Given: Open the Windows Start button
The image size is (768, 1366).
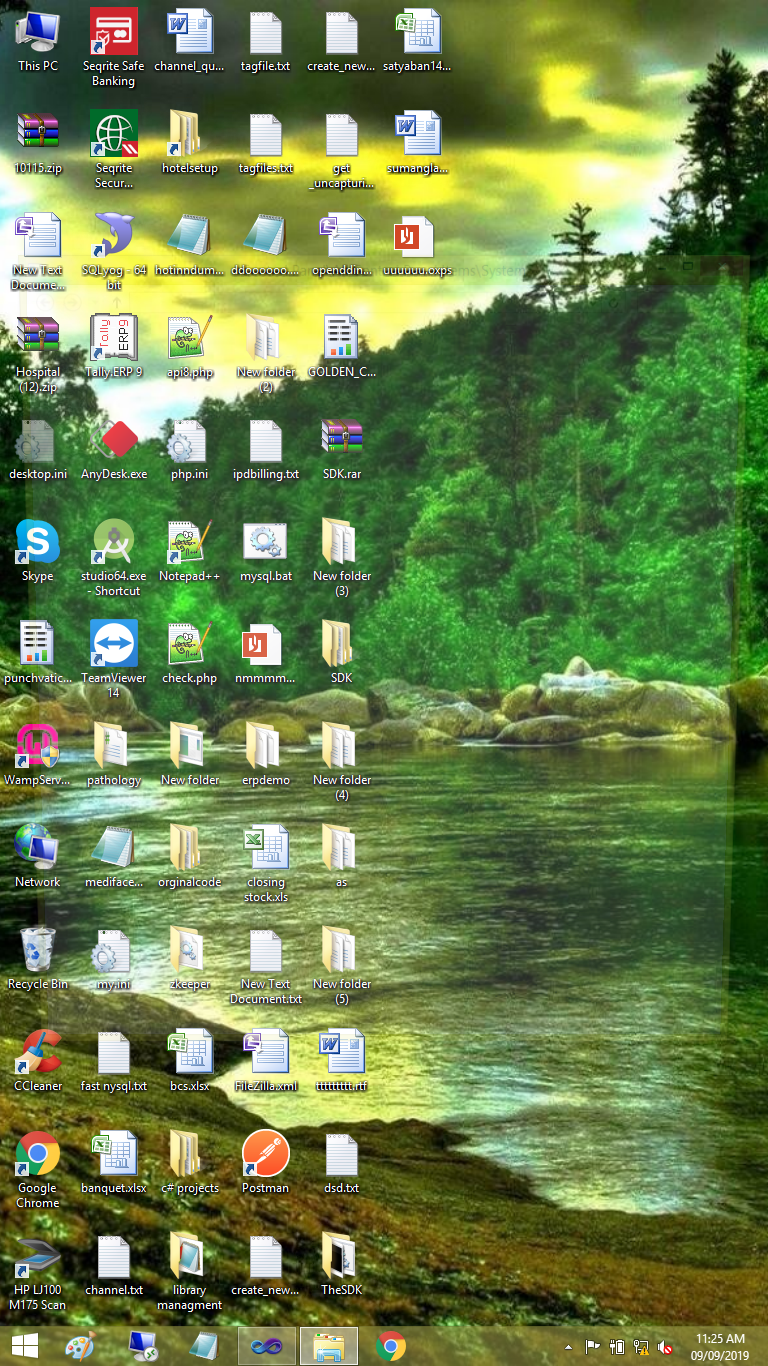Looking at the screenshot, I should click(x=25, y=1346).
